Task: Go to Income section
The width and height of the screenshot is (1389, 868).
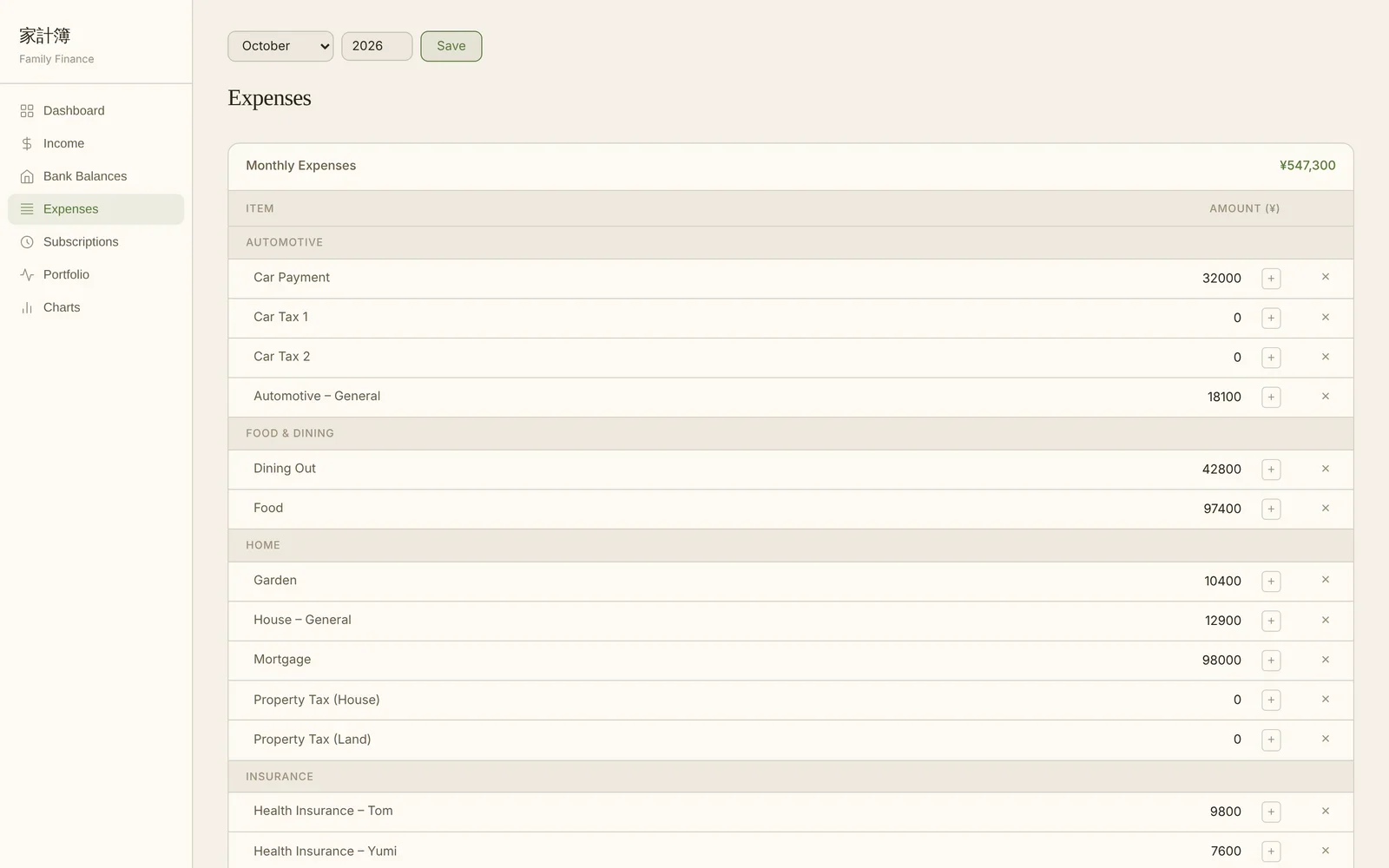Action: tap(95, 144)
